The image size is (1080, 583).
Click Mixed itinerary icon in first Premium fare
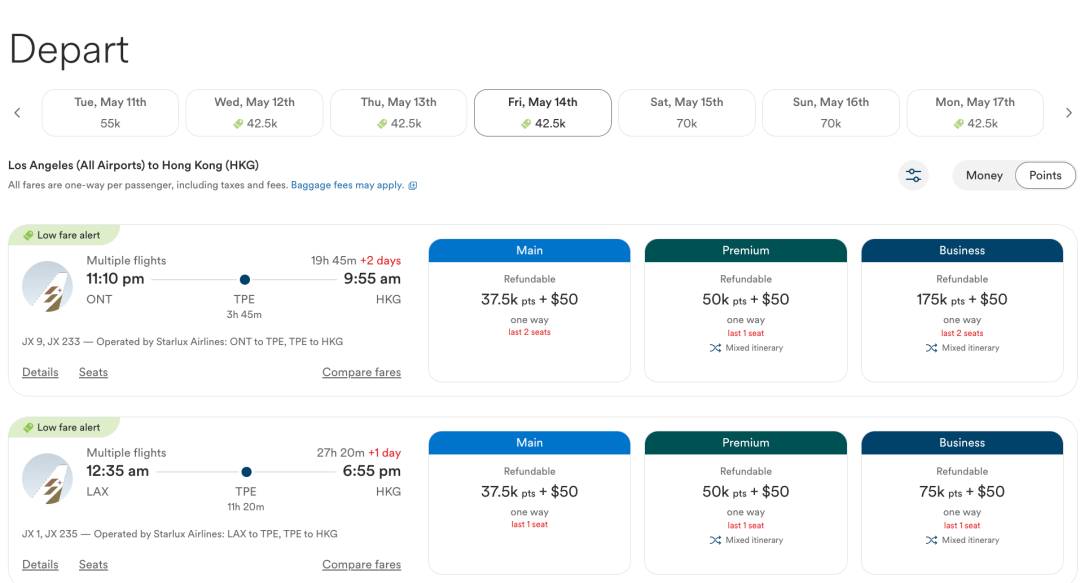tap(716, 348)
